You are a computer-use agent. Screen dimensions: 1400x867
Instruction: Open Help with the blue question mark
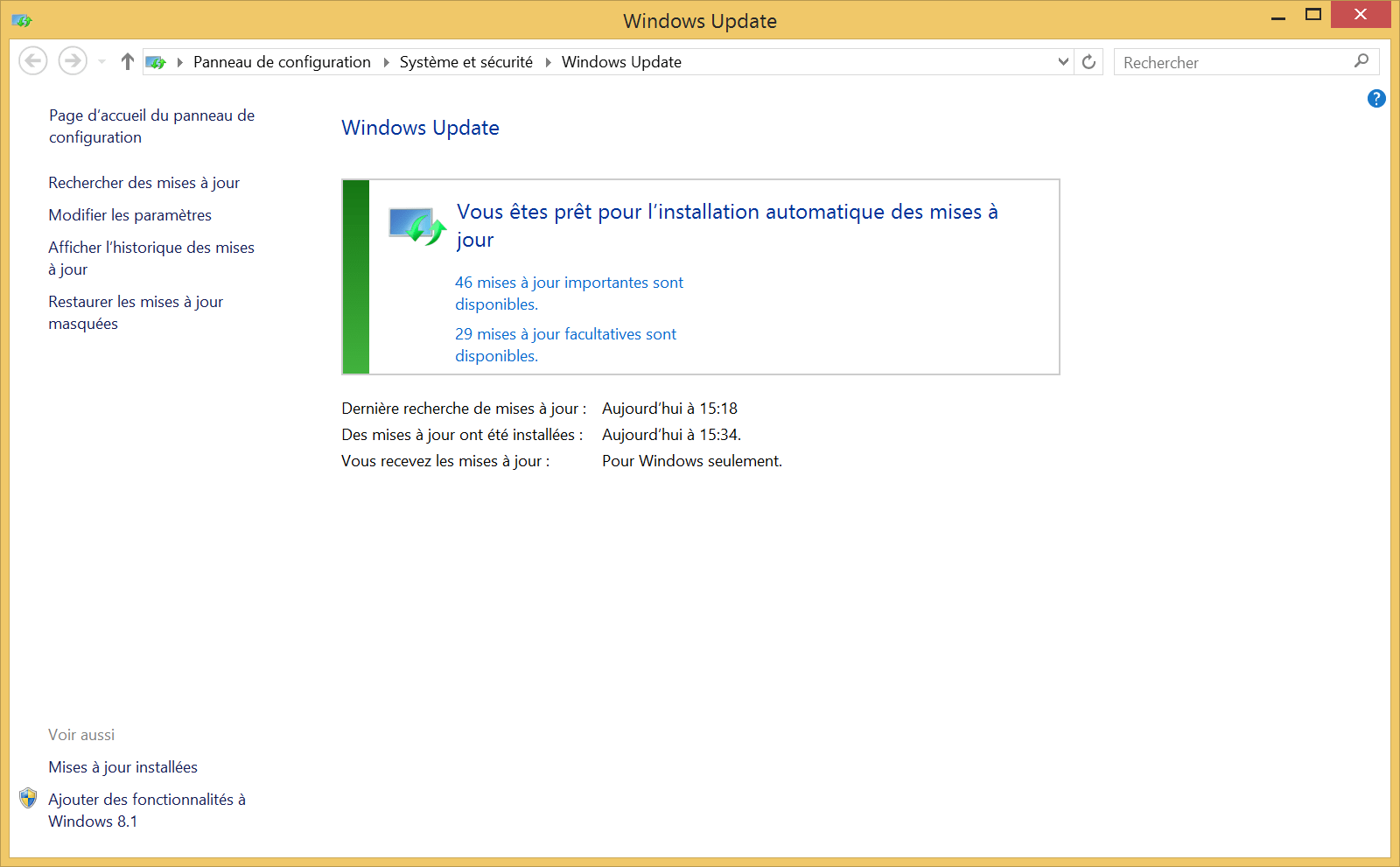(1376, 99)
